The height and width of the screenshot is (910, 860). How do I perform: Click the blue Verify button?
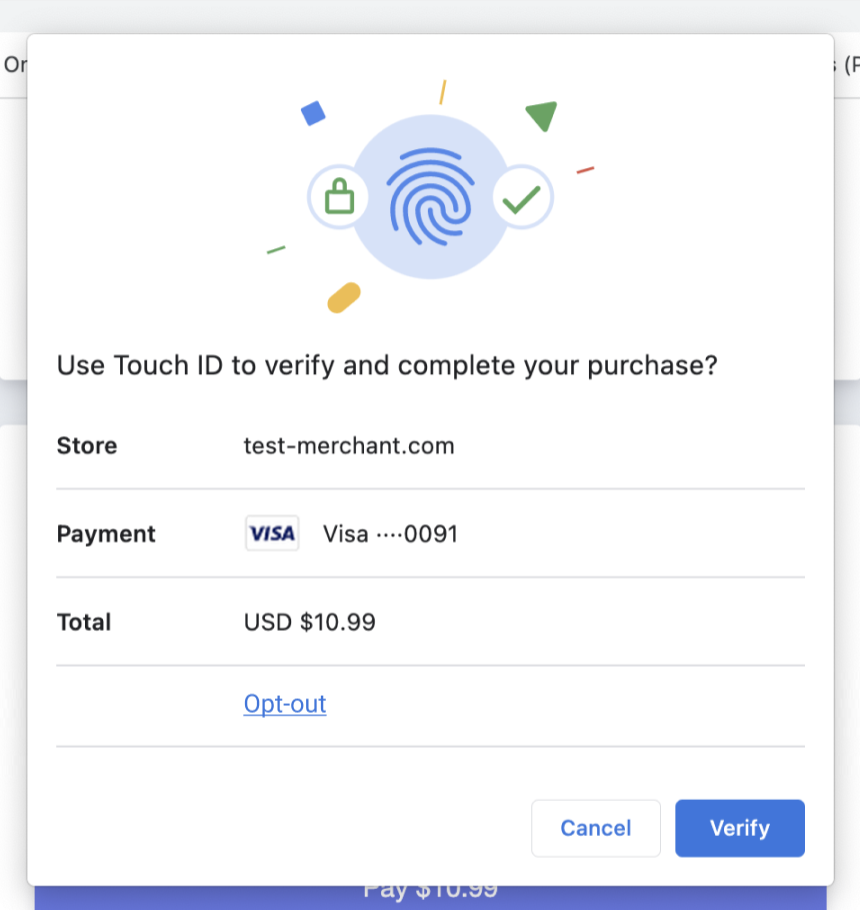coord(739,828)
